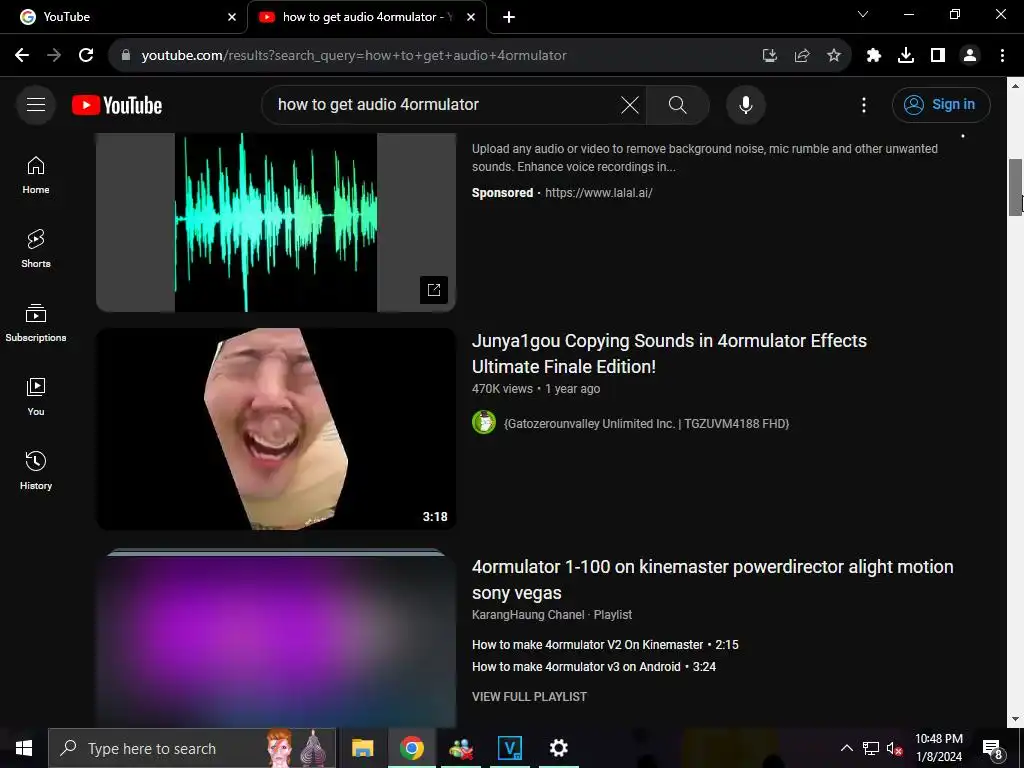This screenshot has width=1024, height=768.
Task: Toggle Chrome side panel icon
Action: pos(937,56)
